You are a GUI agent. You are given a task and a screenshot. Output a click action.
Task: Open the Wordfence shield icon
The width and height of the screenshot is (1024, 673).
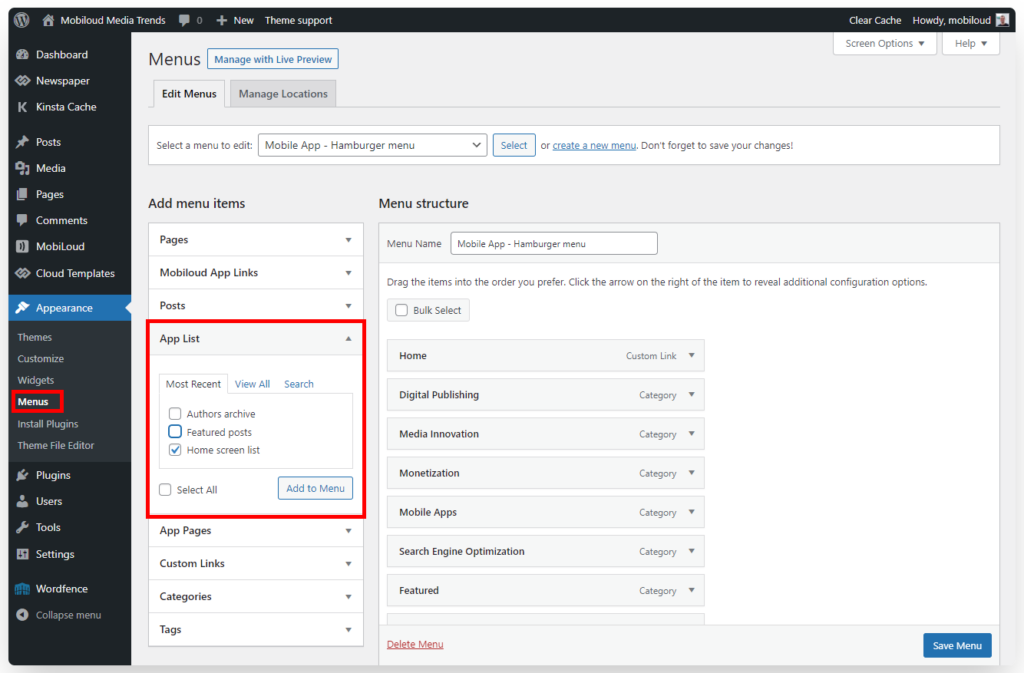[23, 588]
